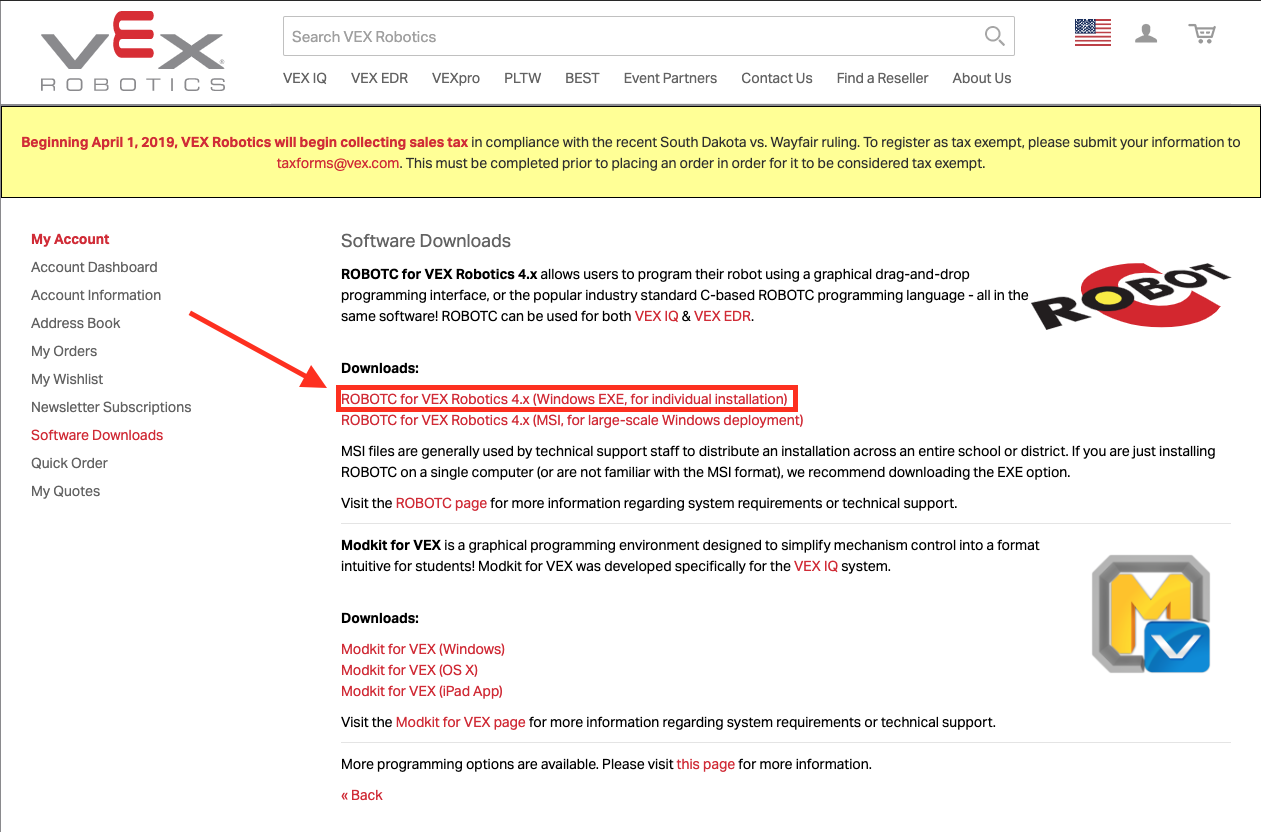
Task: Open the BEST menu item
Action: coord(582,78)
